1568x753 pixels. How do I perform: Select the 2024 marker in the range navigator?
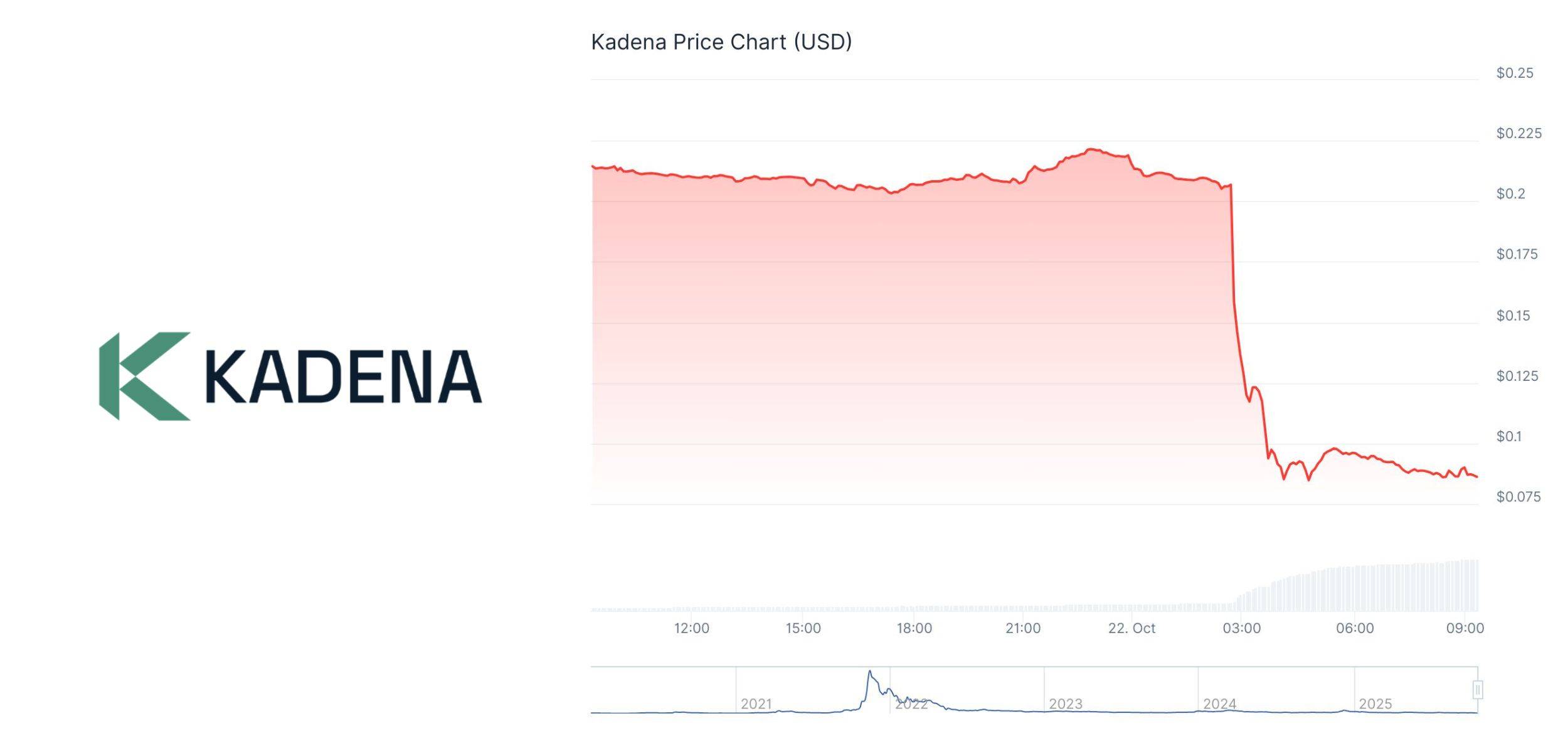(1219, 704)
